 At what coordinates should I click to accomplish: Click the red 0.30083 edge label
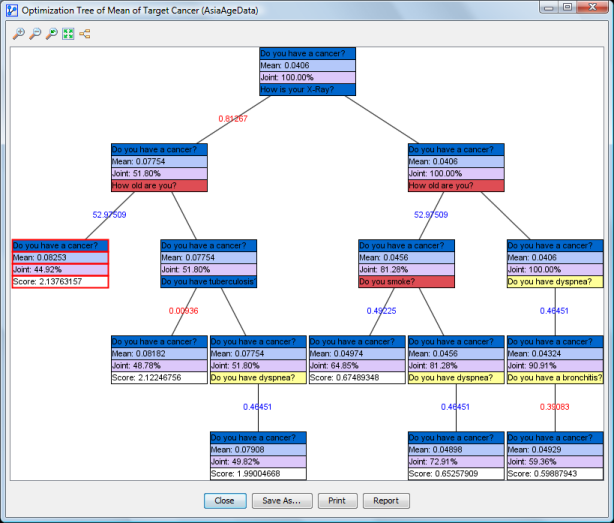coord(555,407)
